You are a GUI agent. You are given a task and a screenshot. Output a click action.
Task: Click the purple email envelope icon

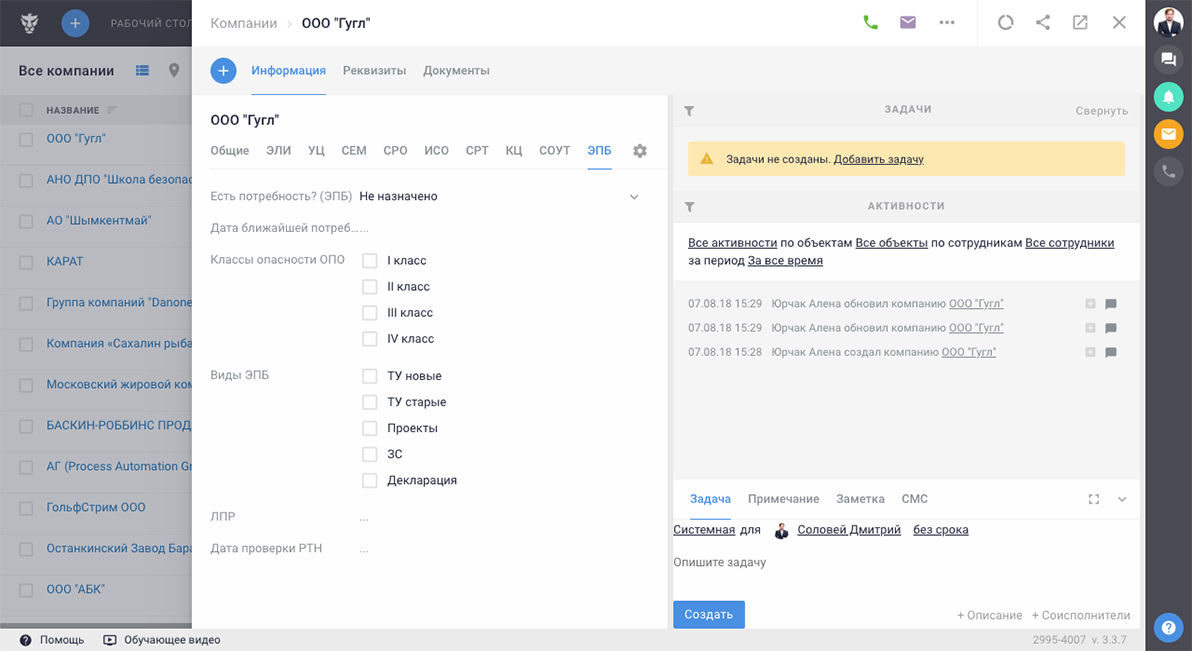pyautogui.click(x=908, y=23)
